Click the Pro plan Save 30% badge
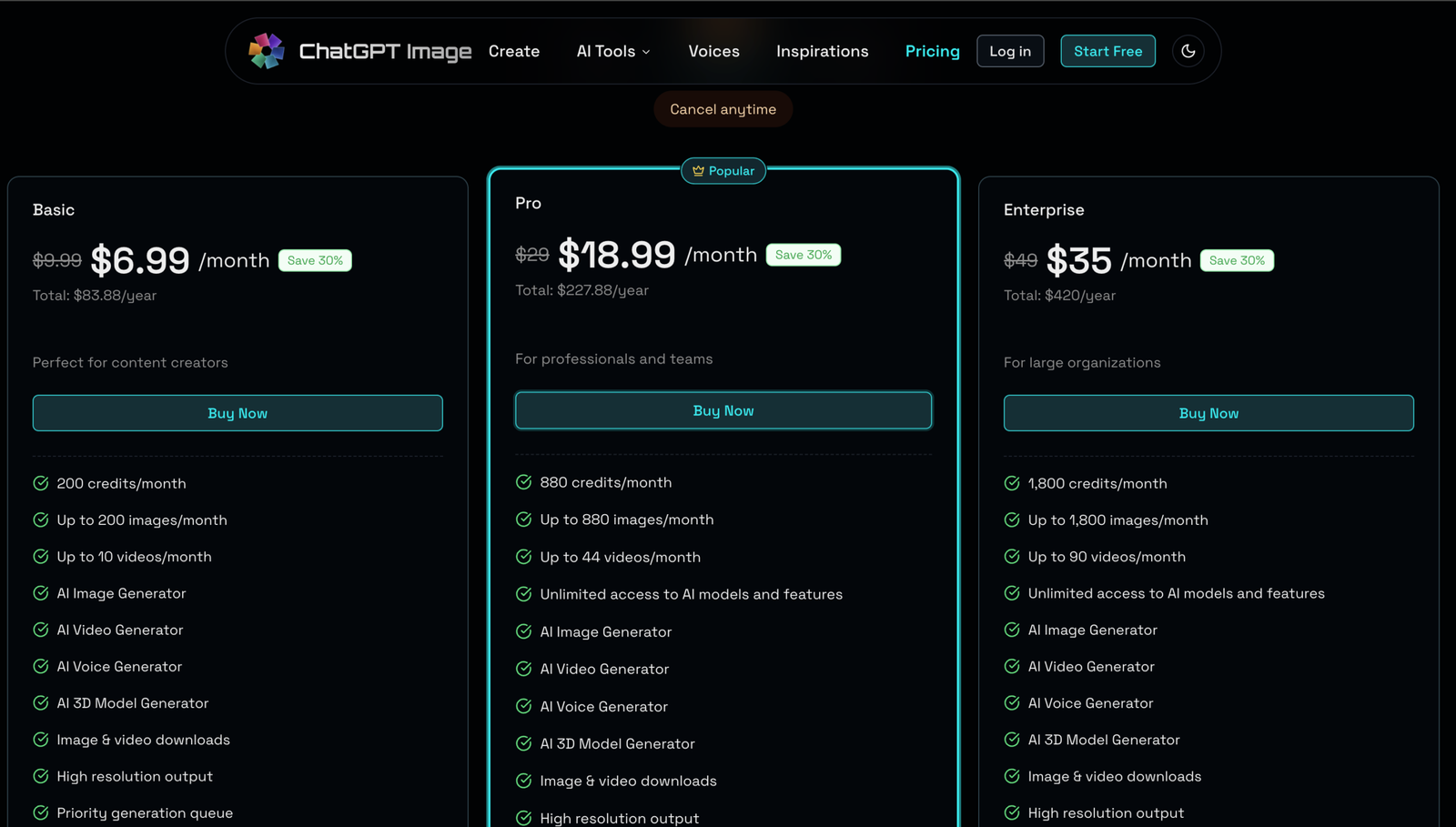Viewport: 1456px width, 827px height. tap(804, 255)
